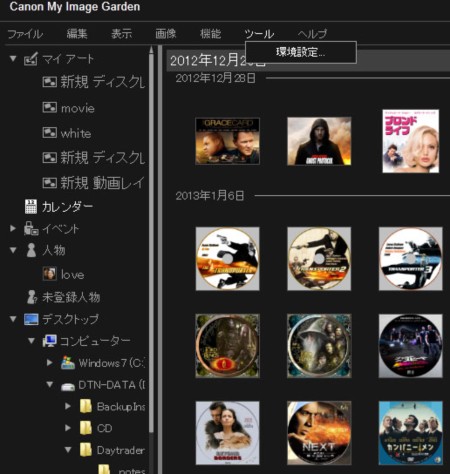Screen dimensions: 450x474
Task: Click the sidebar scroll up arrow
Action: click(151, 50)
